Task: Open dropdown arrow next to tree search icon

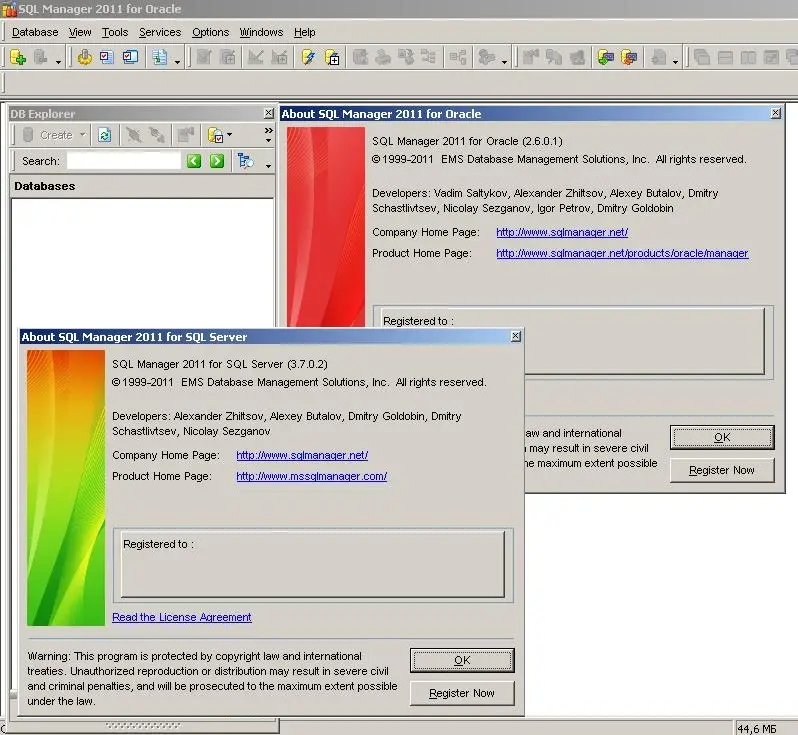Action: point(268,165)
